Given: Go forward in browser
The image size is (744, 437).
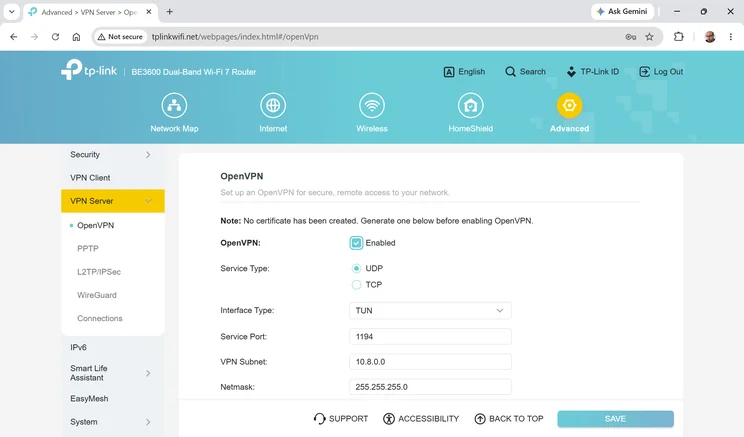Looking at the screenshot, I should pyautogui.click(x=34, y=37).
